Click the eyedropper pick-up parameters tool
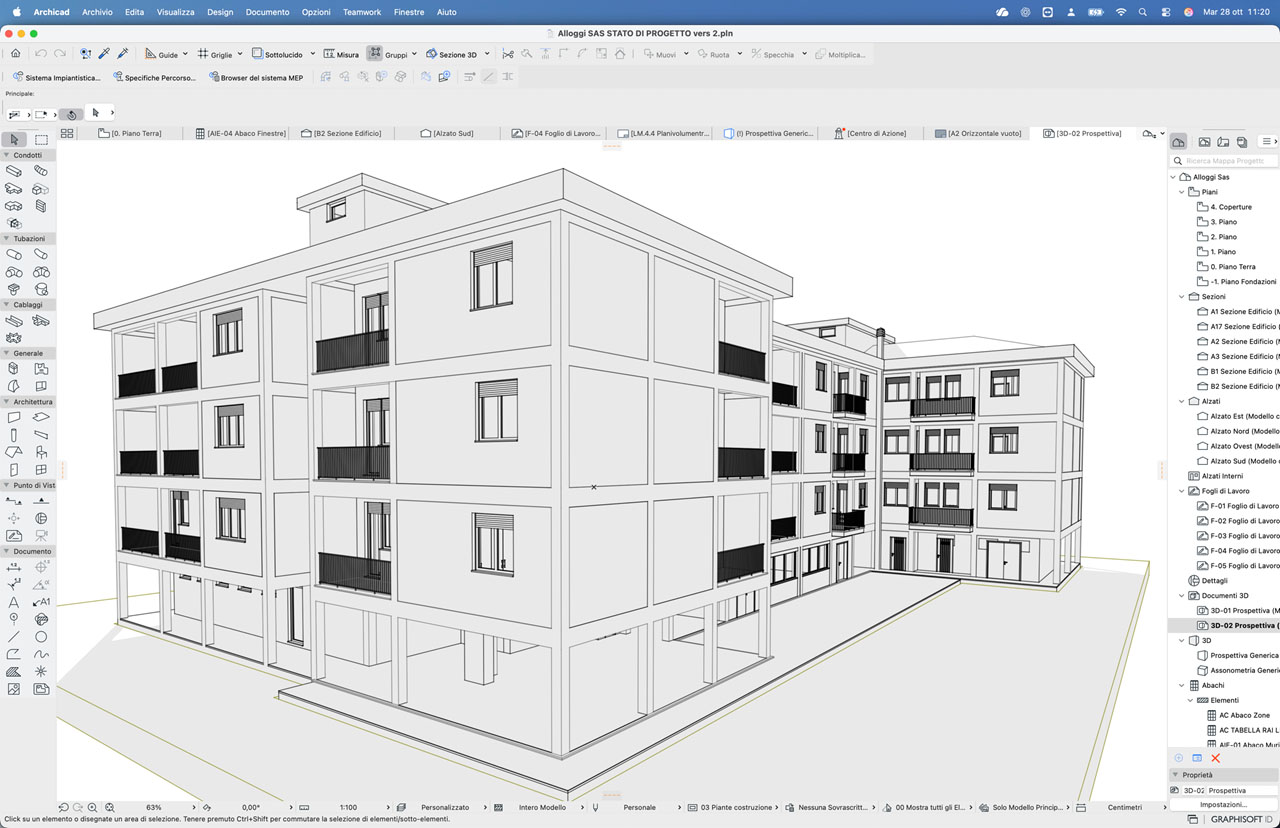 click(103, 54)
